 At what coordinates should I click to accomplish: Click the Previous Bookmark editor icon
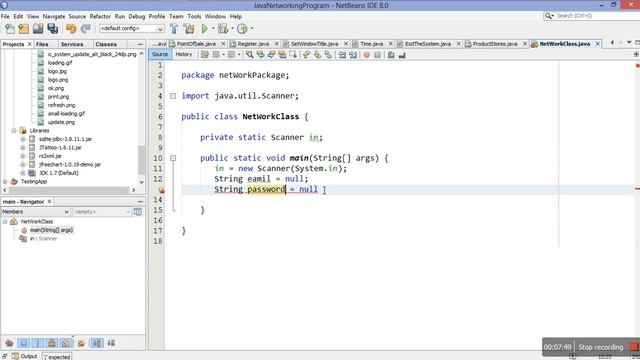pos(307,55)
